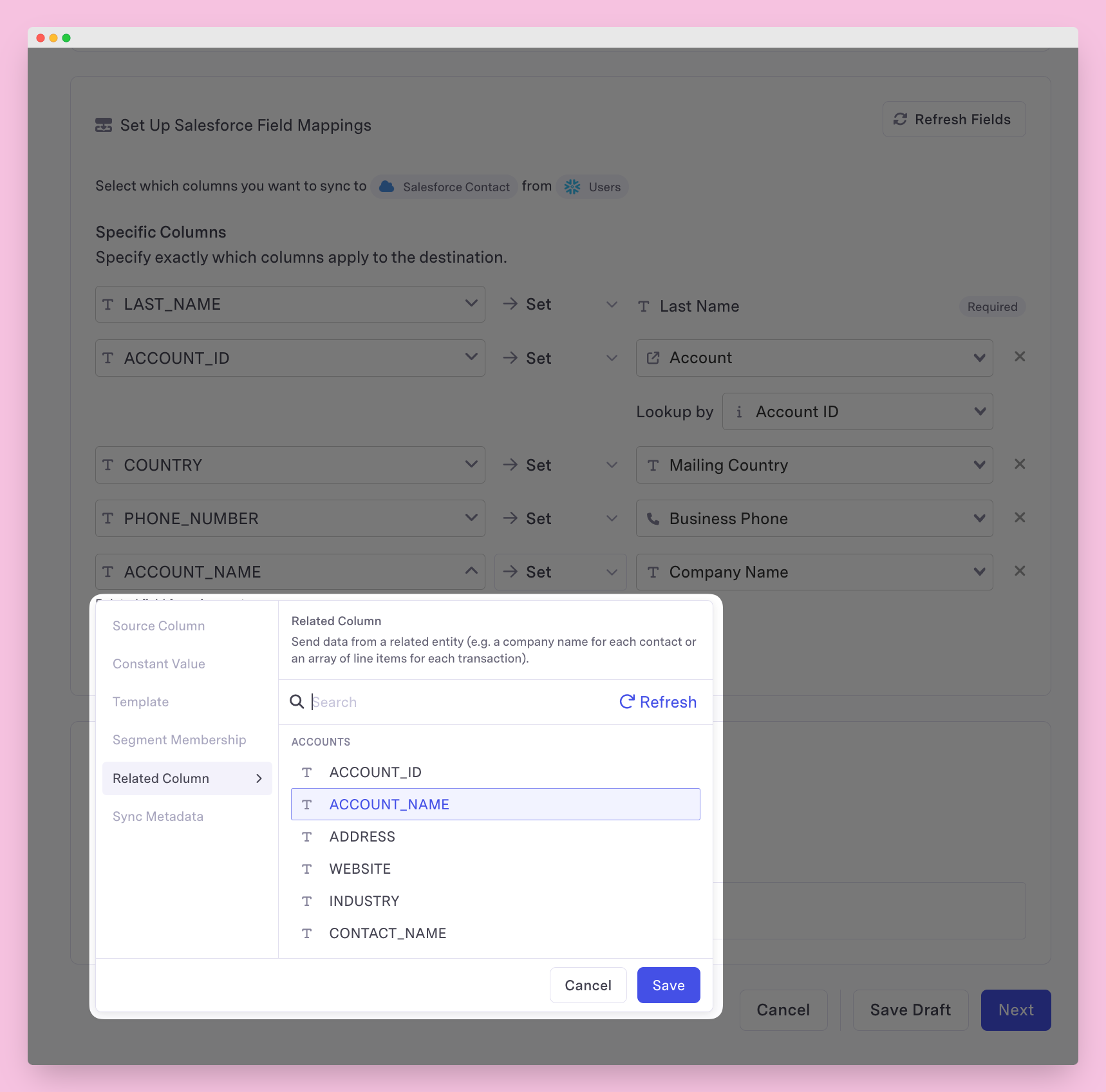This screenshot has height=1092, width=1106.
Task: Switch to the Constant Value tab
Action: [x=158, y=663]
